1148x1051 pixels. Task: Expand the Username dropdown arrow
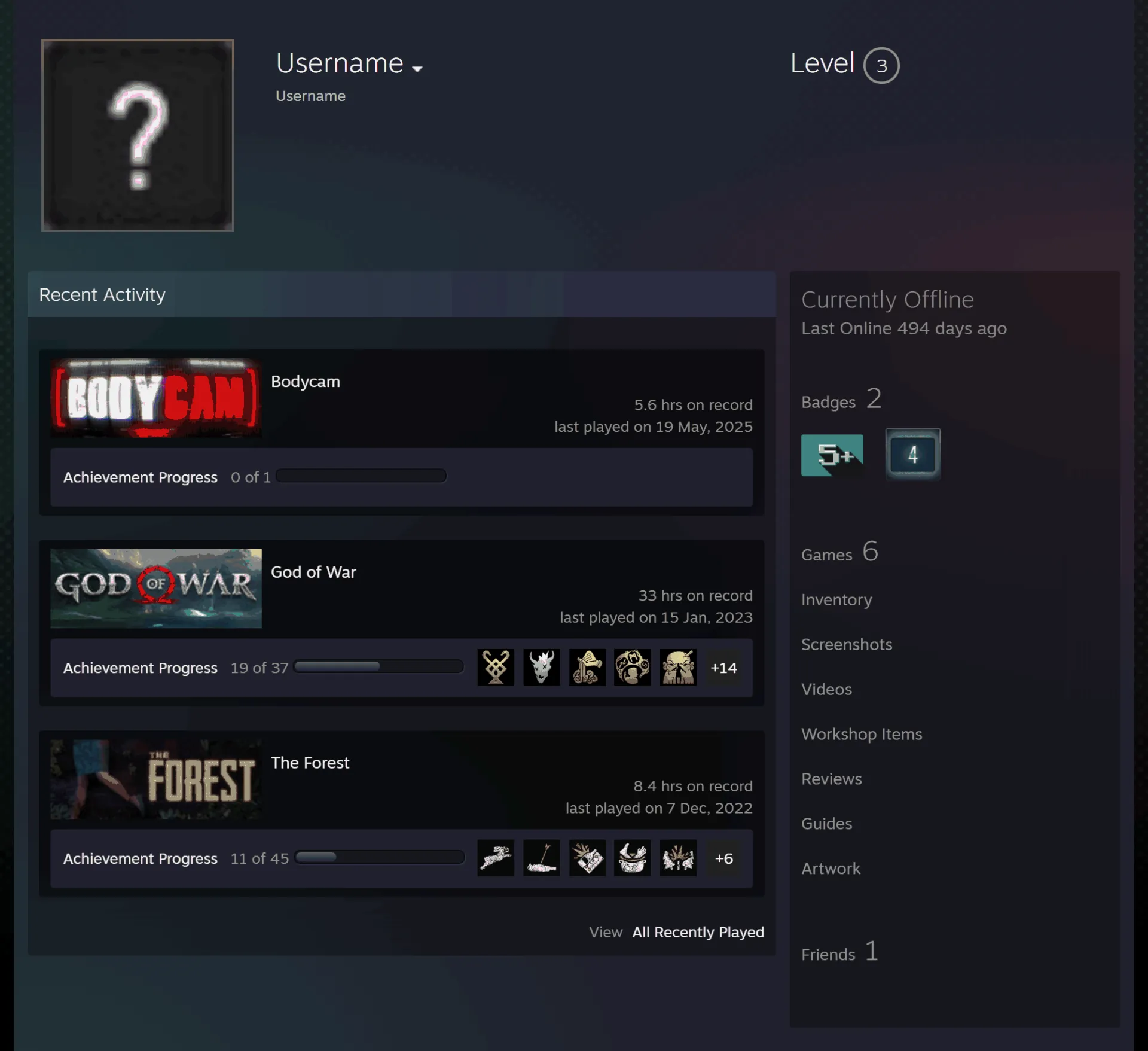(x=417, y=69)
